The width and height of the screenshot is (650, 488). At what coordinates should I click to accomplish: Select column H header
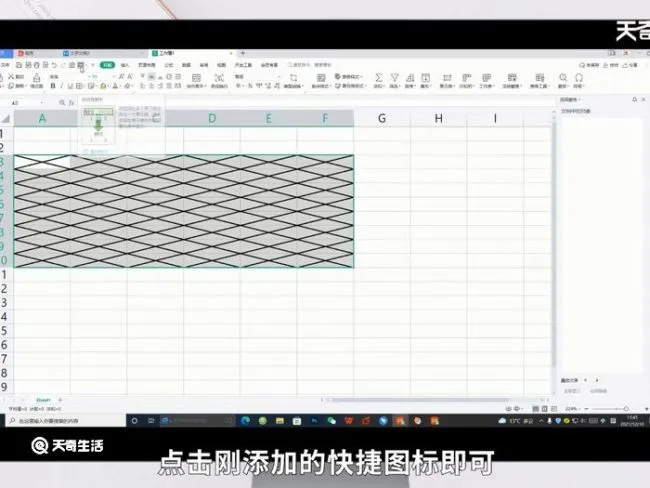click(438, 119)
